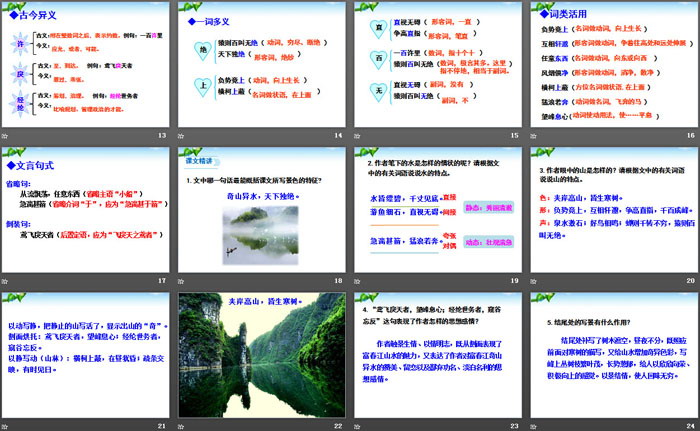Select slide 24 about the ending's purpose

[611, 354]
